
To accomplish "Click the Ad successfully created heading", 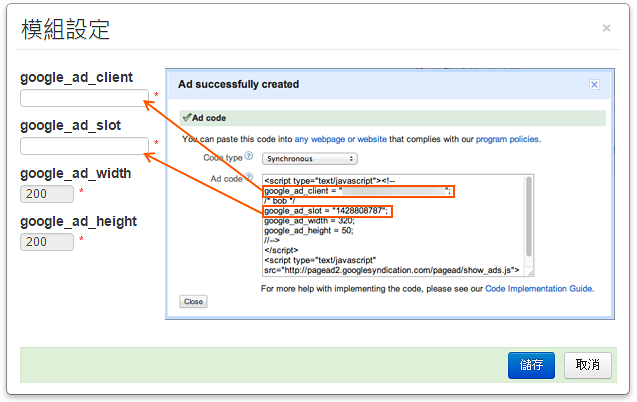I will click(x=238, y=84).
